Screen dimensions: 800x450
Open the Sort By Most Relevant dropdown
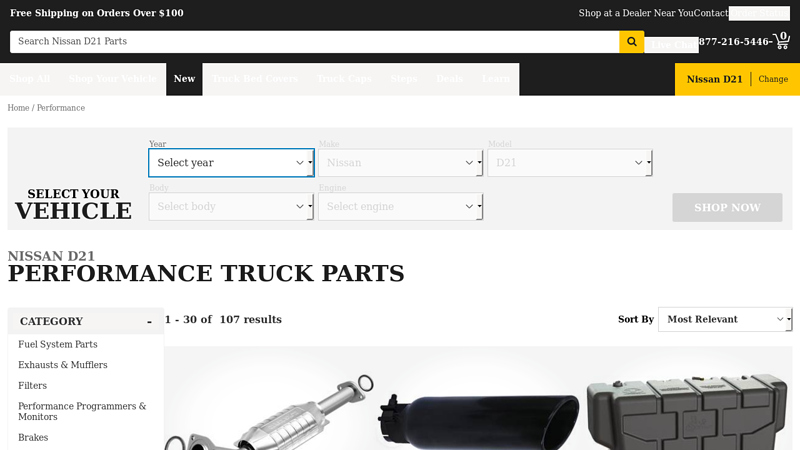(x=725, y=319)
